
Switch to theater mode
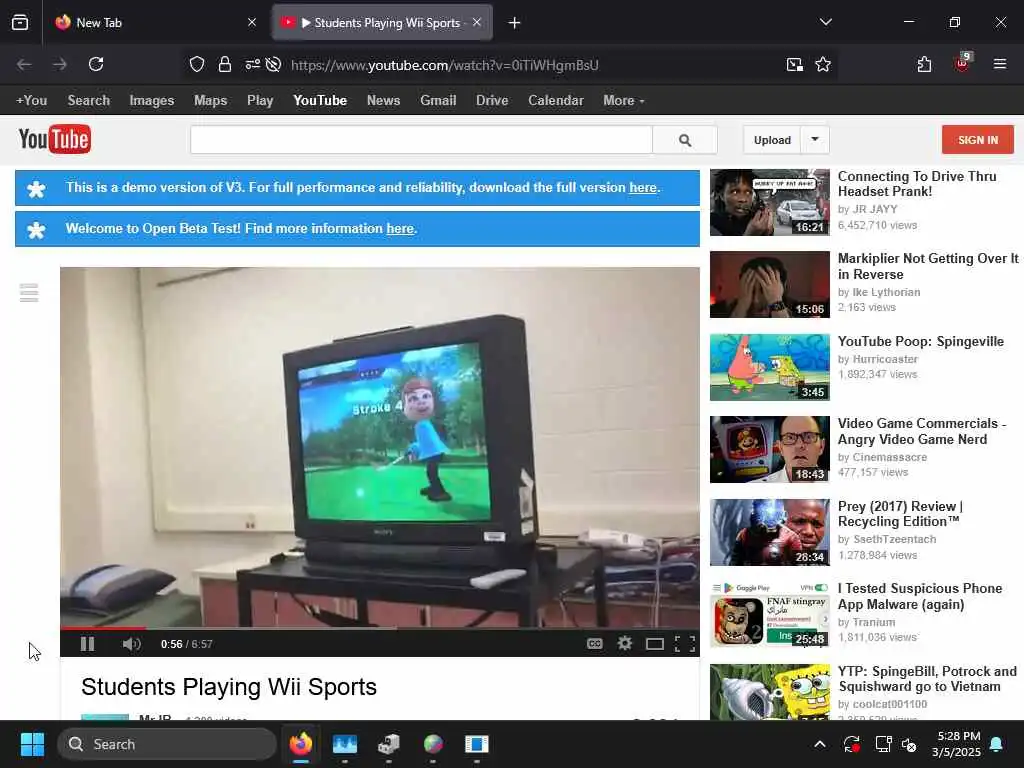654,644
